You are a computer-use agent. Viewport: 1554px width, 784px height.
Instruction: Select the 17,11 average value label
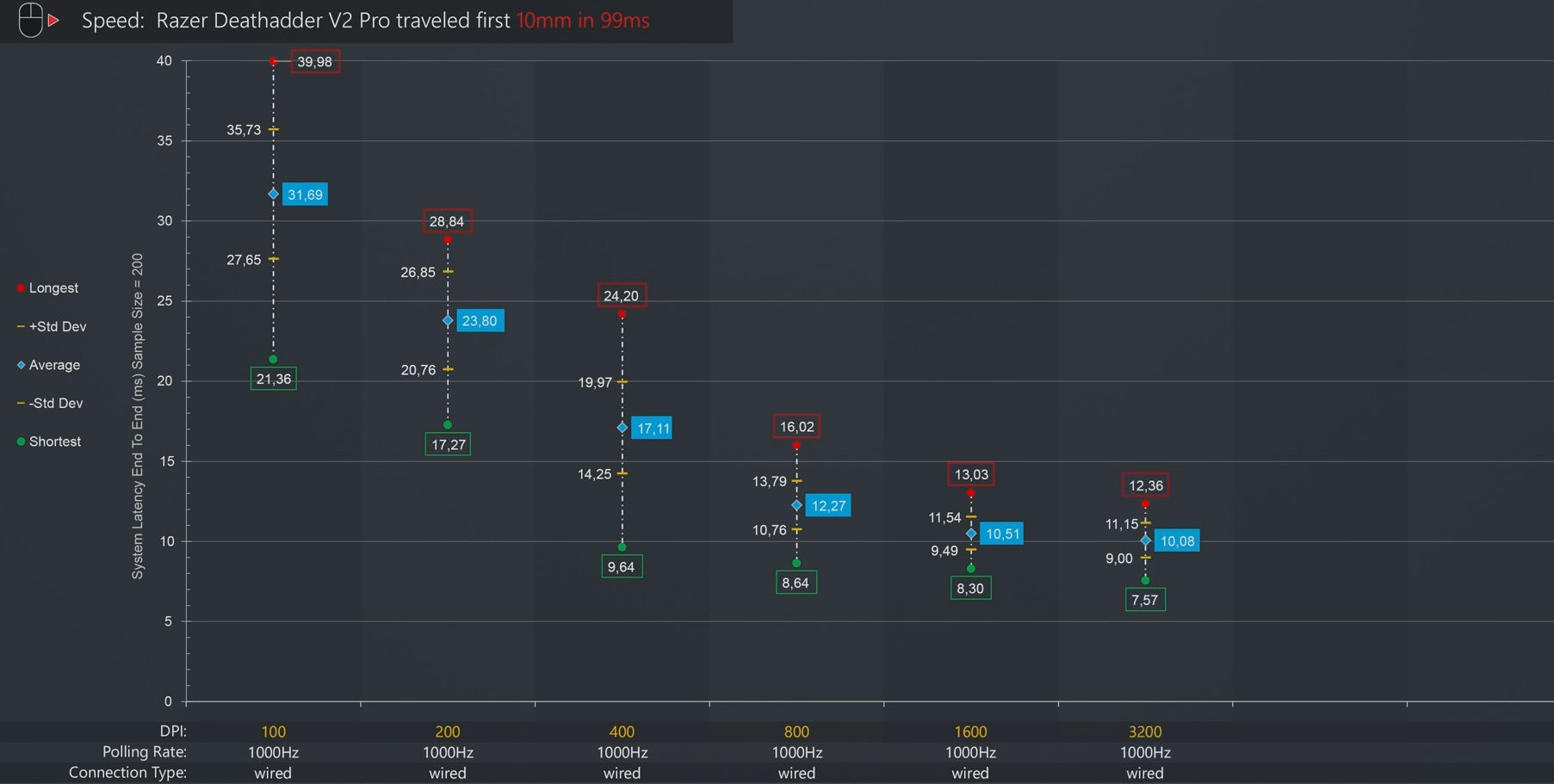pyautogui.click(x=653, y=429)
